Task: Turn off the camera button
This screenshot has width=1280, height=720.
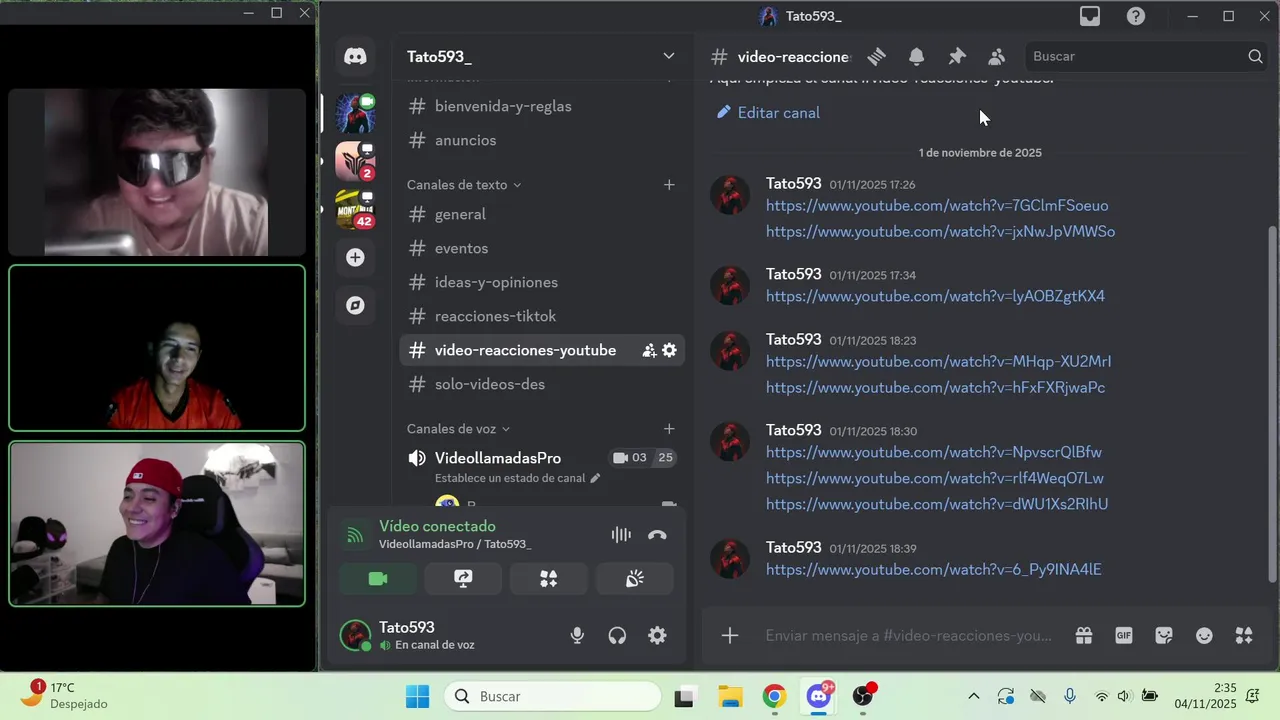Action: click(378, 579)
